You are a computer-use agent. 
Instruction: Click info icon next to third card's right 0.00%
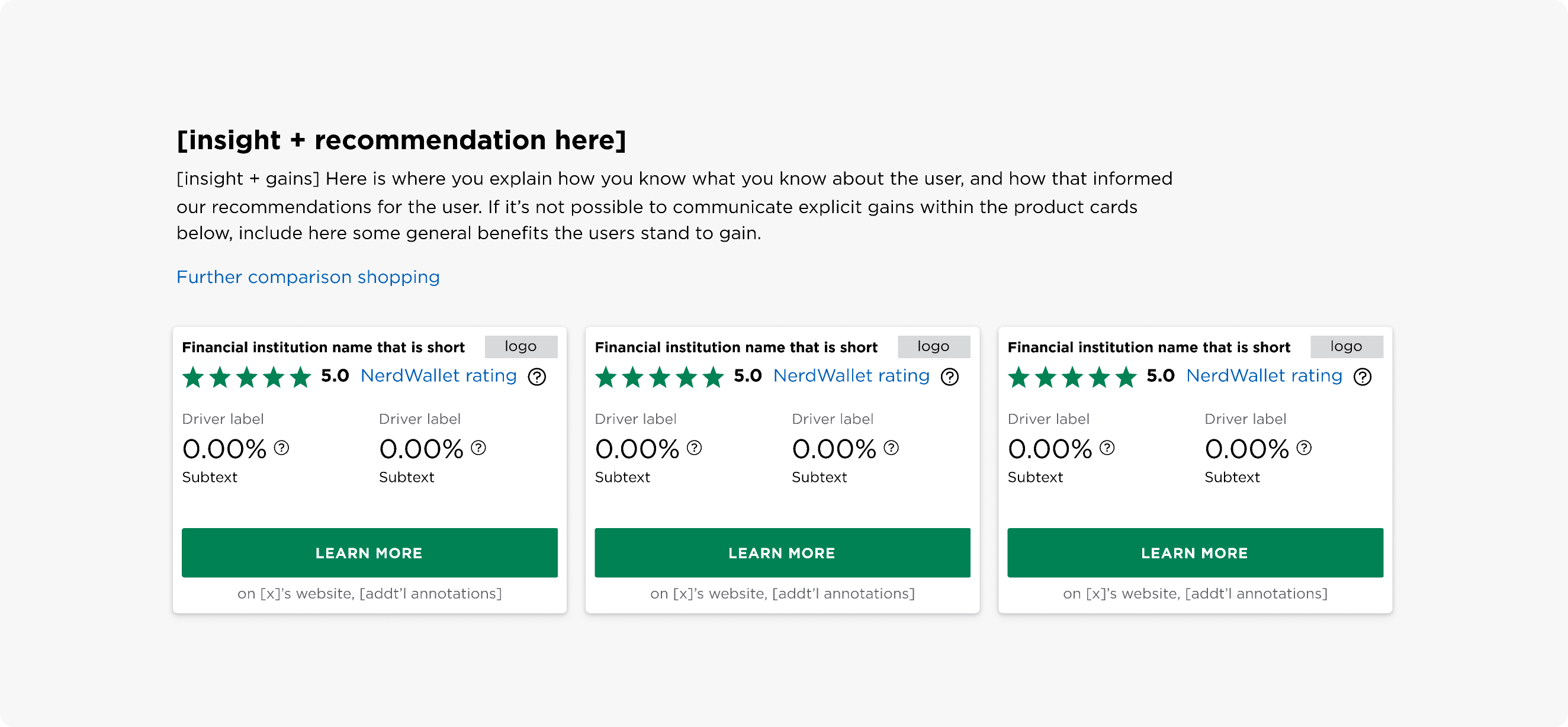(1304, 448)
